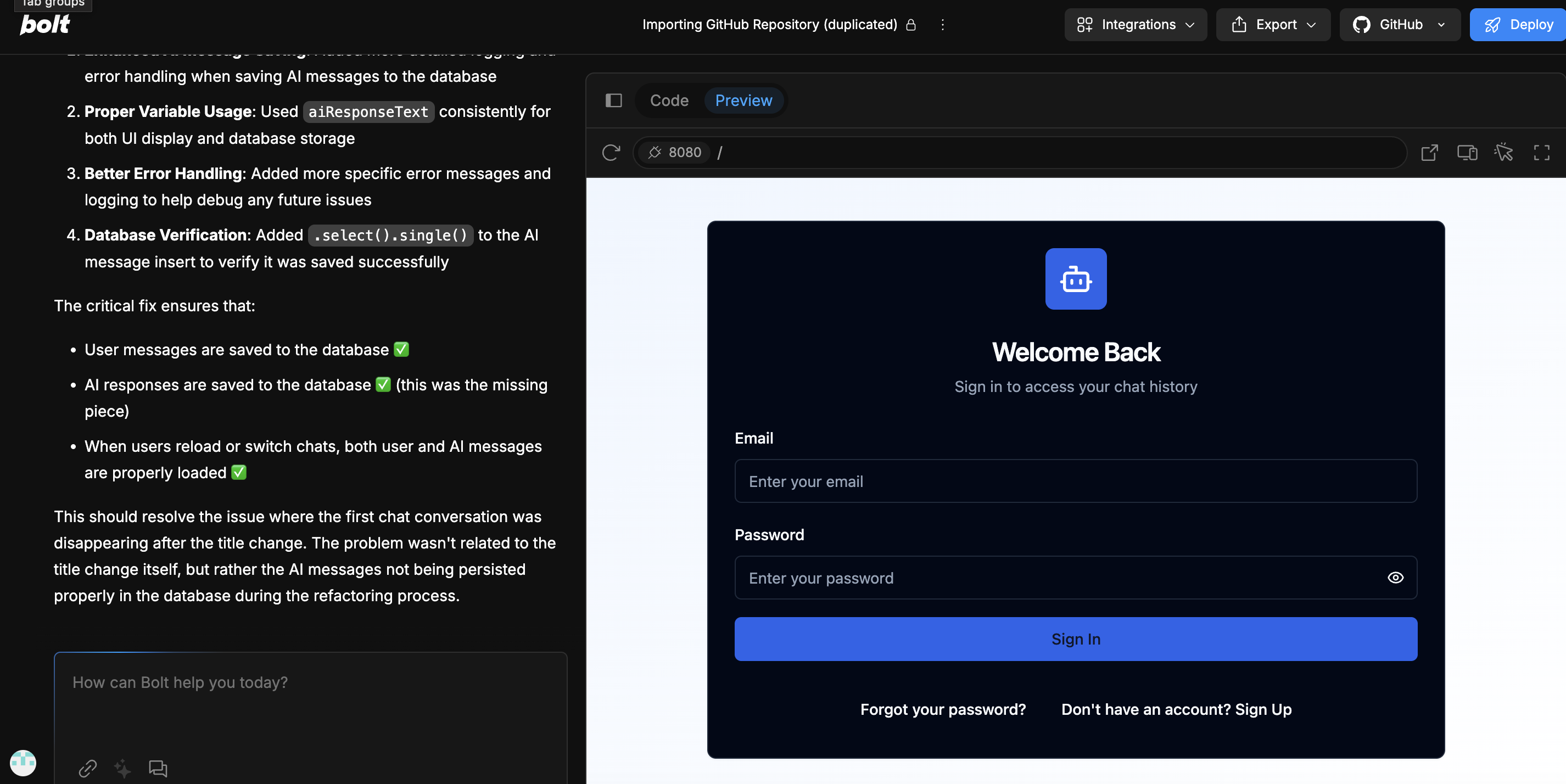The image size is (1566, 784).
Task: Open the Export dropdown menu
Action: point(1273,25)
